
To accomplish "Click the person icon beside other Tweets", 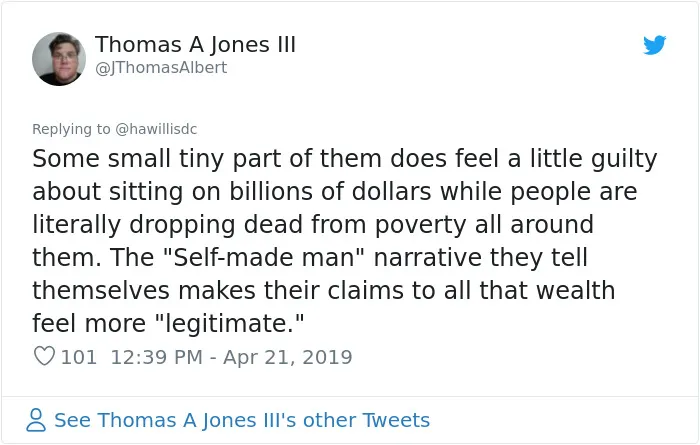I will [36, 420].
